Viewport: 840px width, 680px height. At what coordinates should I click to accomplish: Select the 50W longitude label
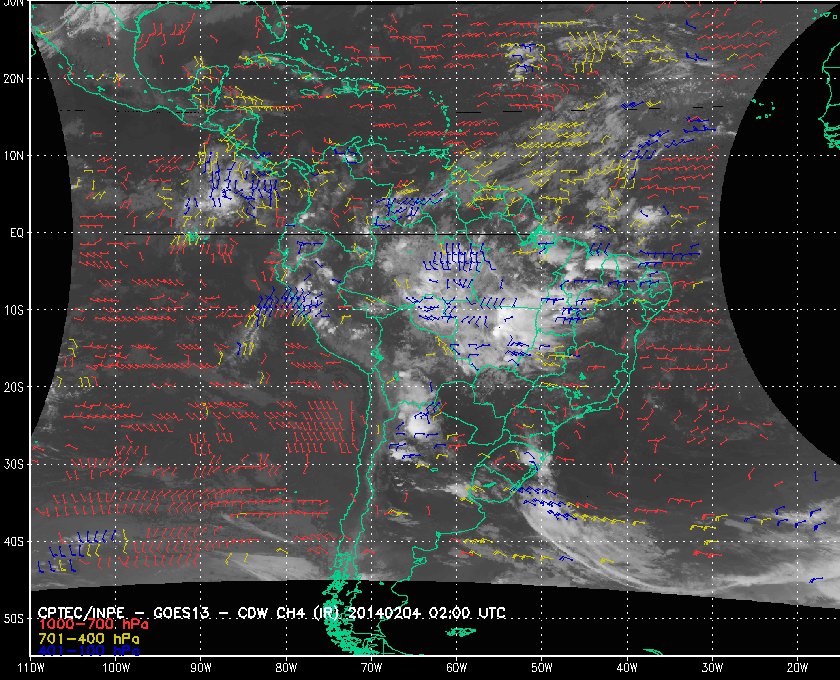click(x=542, y=668)
